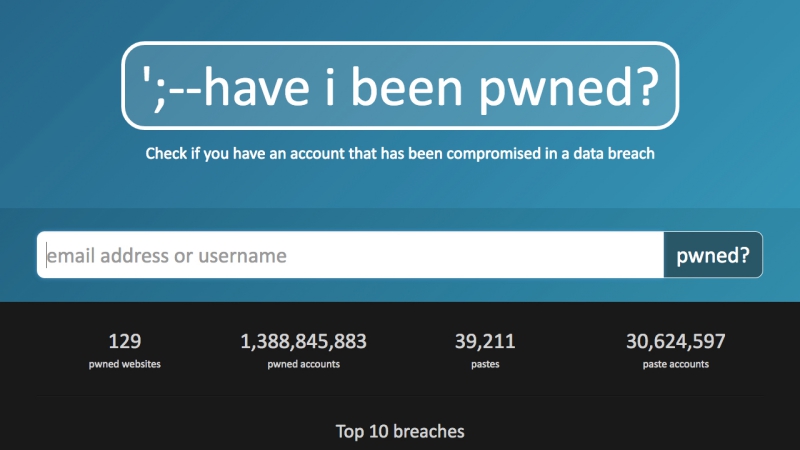Select the "pastes" label under 39,211
The width and height of the screenshot is (800, 450).
click(485, 364)
